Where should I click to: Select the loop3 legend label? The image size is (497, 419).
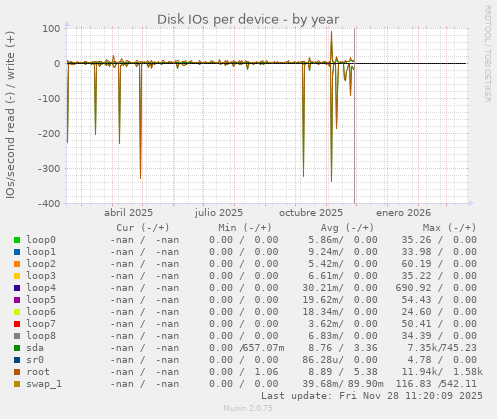[x=41, y=276]
